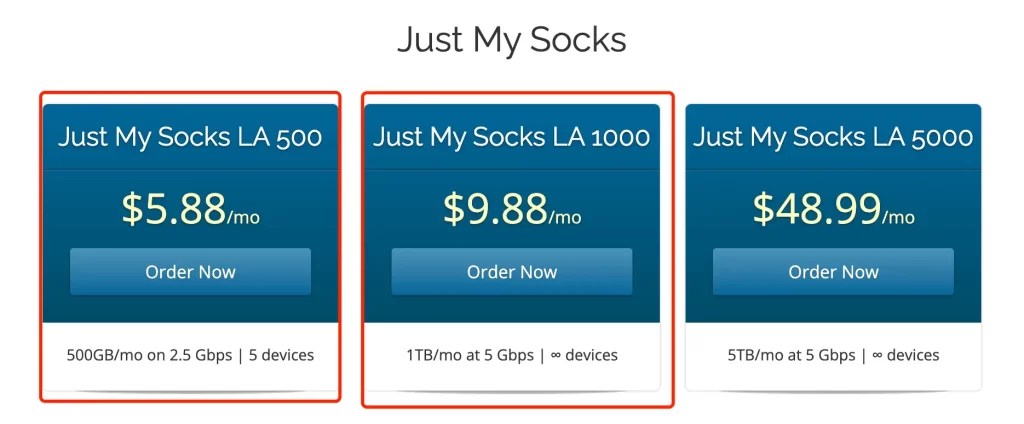Click the Just My Socks page heading
The width and height of the screenshot is (1024, 424).
[x=512, y=40]
